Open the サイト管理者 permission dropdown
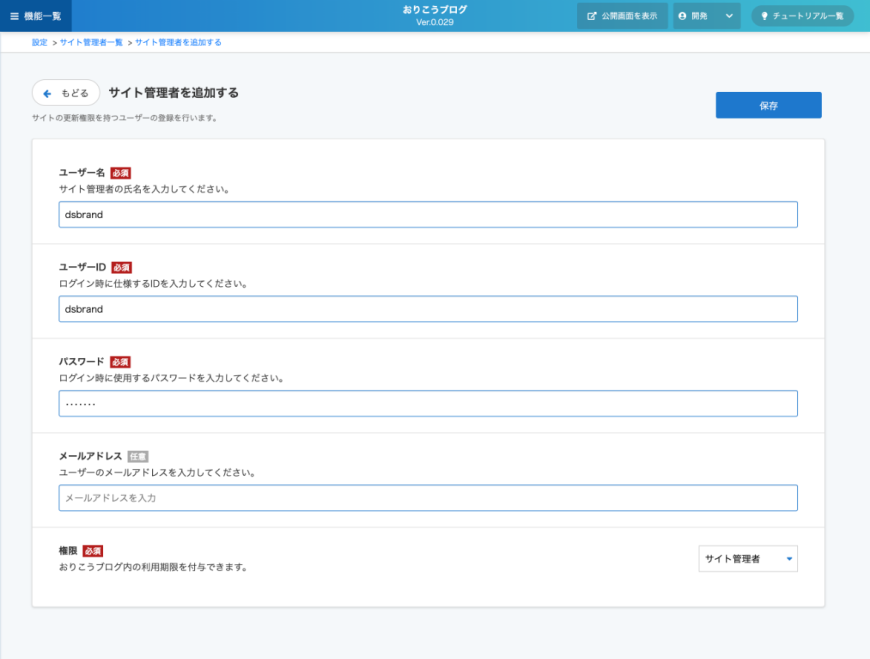The image size is (870, 659). [747, 559]
